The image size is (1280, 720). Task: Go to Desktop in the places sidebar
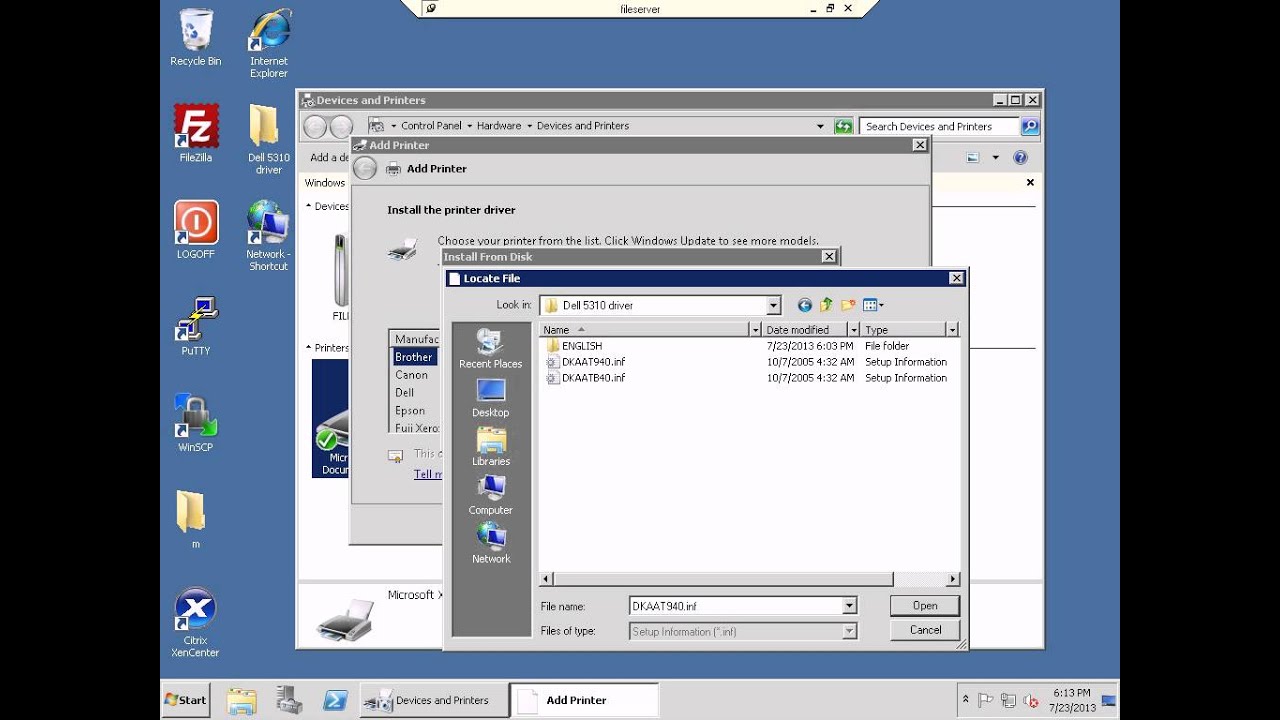[490, 398]
